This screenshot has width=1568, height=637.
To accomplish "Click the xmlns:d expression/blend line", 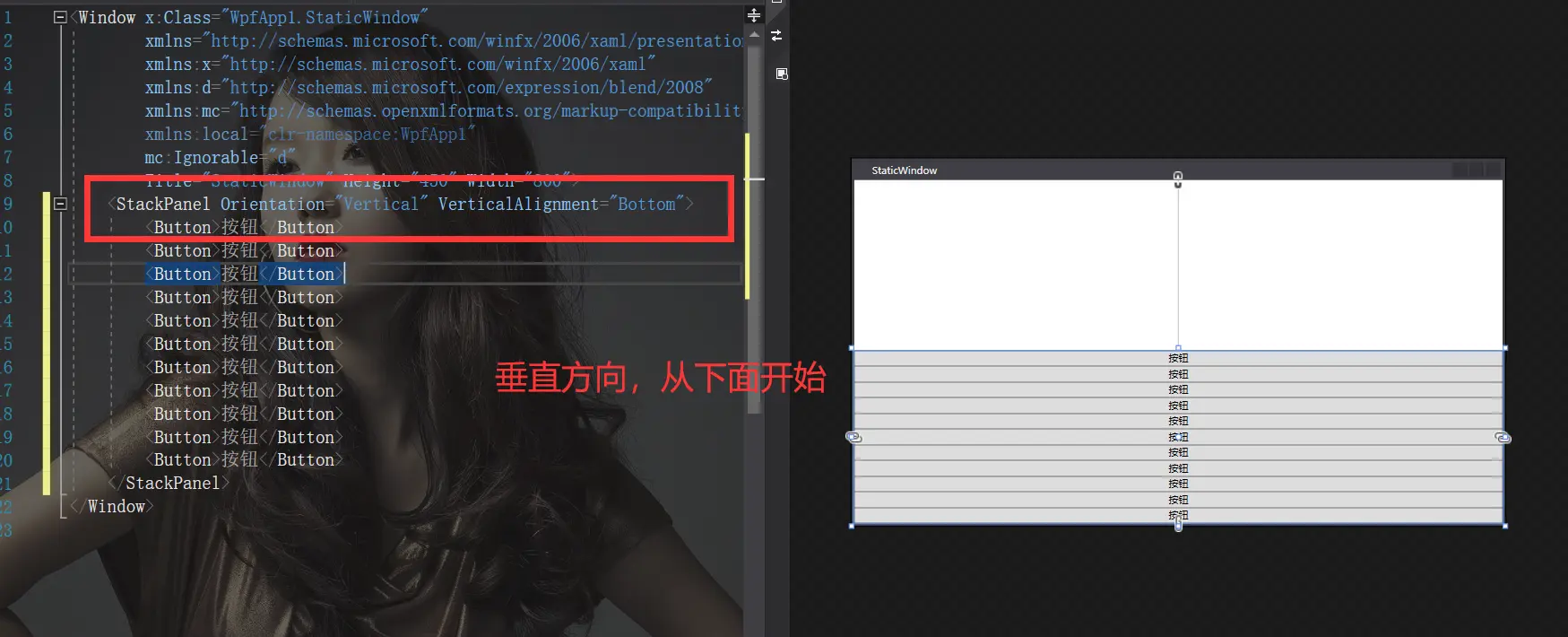I will (x=429, y=87).
